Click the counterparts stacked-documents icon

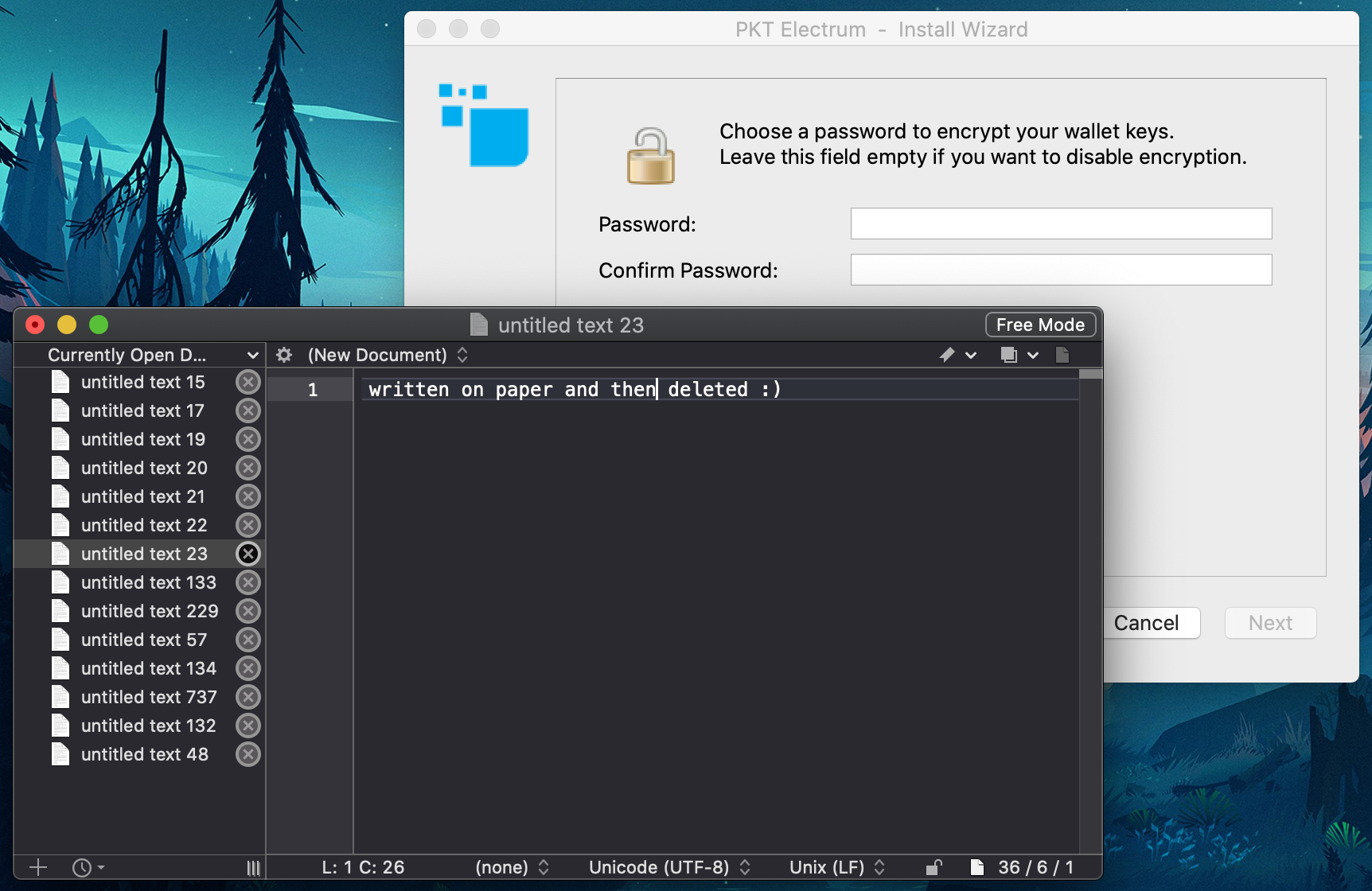pos(1008,355)
